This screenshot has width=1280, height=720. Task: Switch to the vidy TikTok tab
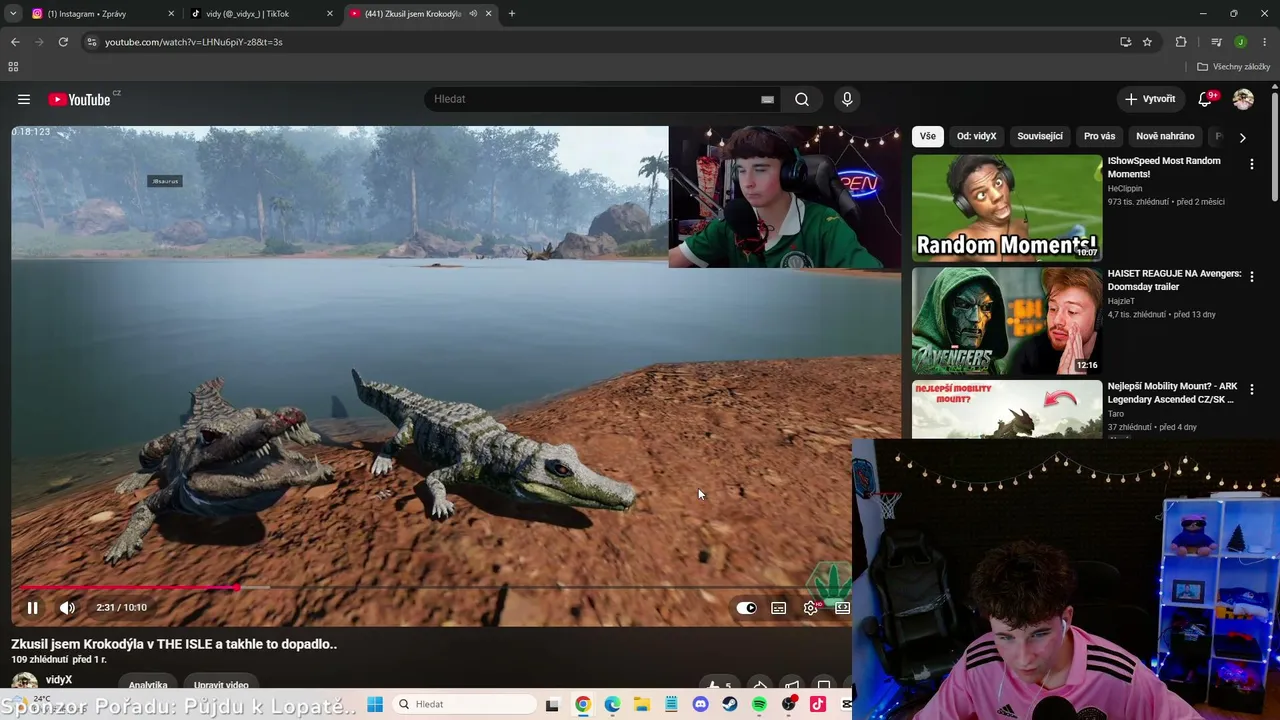[262, 14]
